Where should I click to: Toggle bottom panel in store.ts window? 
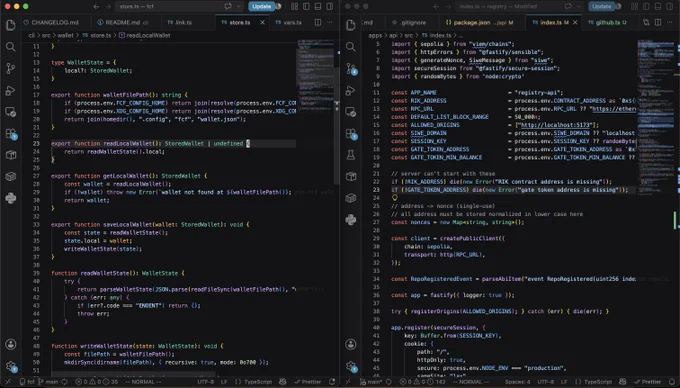pyautogui.click(x=318, y=7)
